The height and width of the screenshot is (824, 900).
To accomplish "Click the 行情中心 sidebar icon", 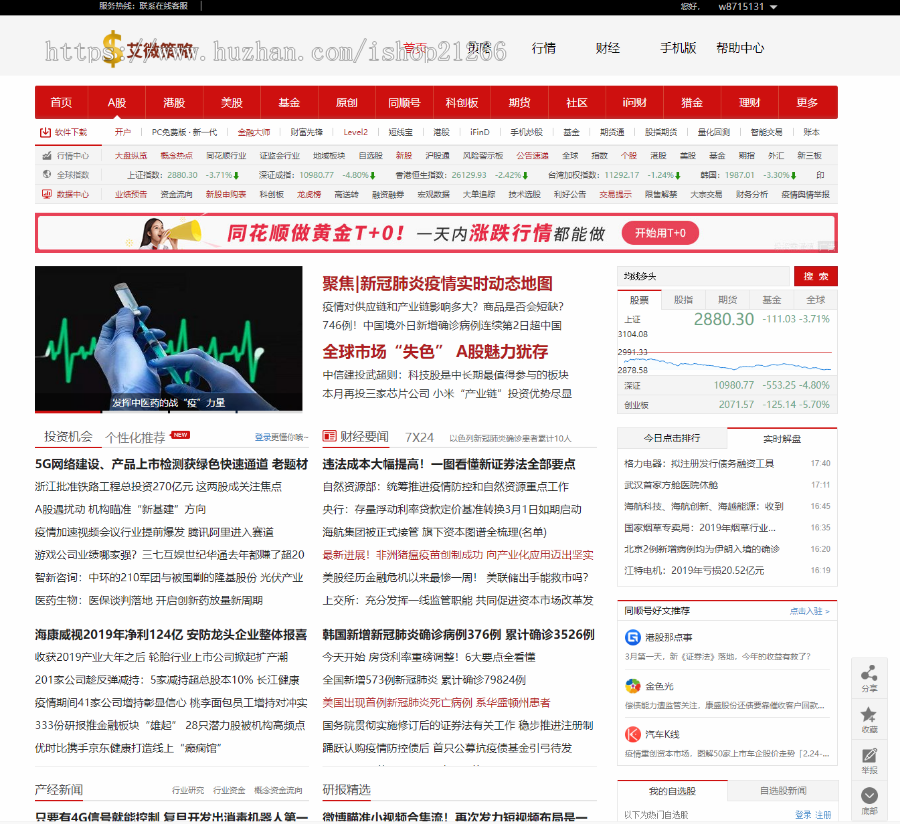I will coord(46,155).
